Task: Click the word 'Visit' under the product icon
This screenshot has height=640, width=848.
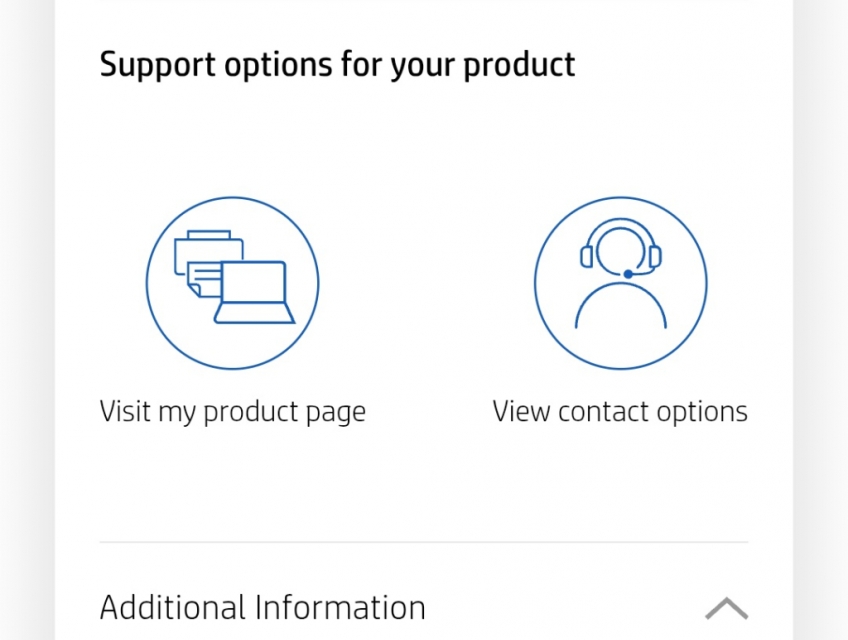Action: [124, 411]
